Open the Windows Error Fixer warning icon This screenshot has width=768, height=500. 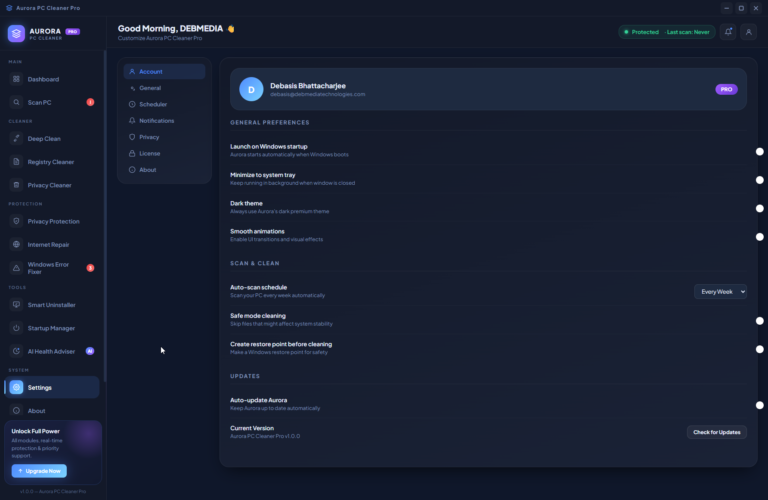click(16, 268)
